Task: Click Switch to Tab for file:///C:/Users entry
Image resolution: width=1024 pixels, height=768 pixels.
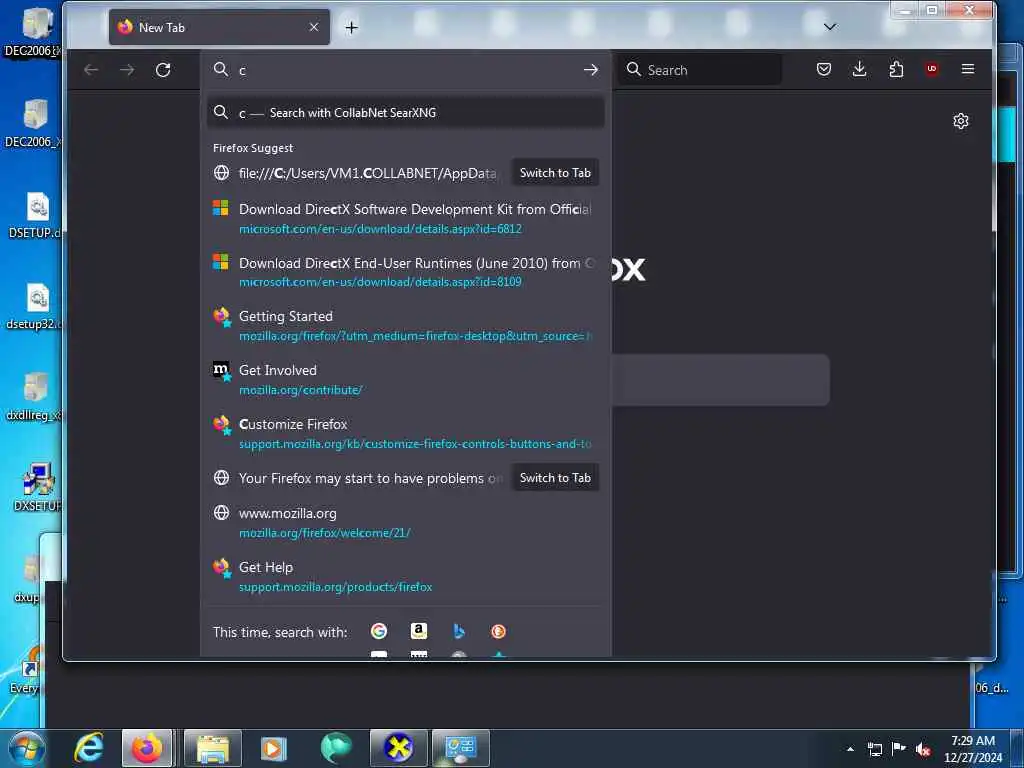Action: pos(555,172)
